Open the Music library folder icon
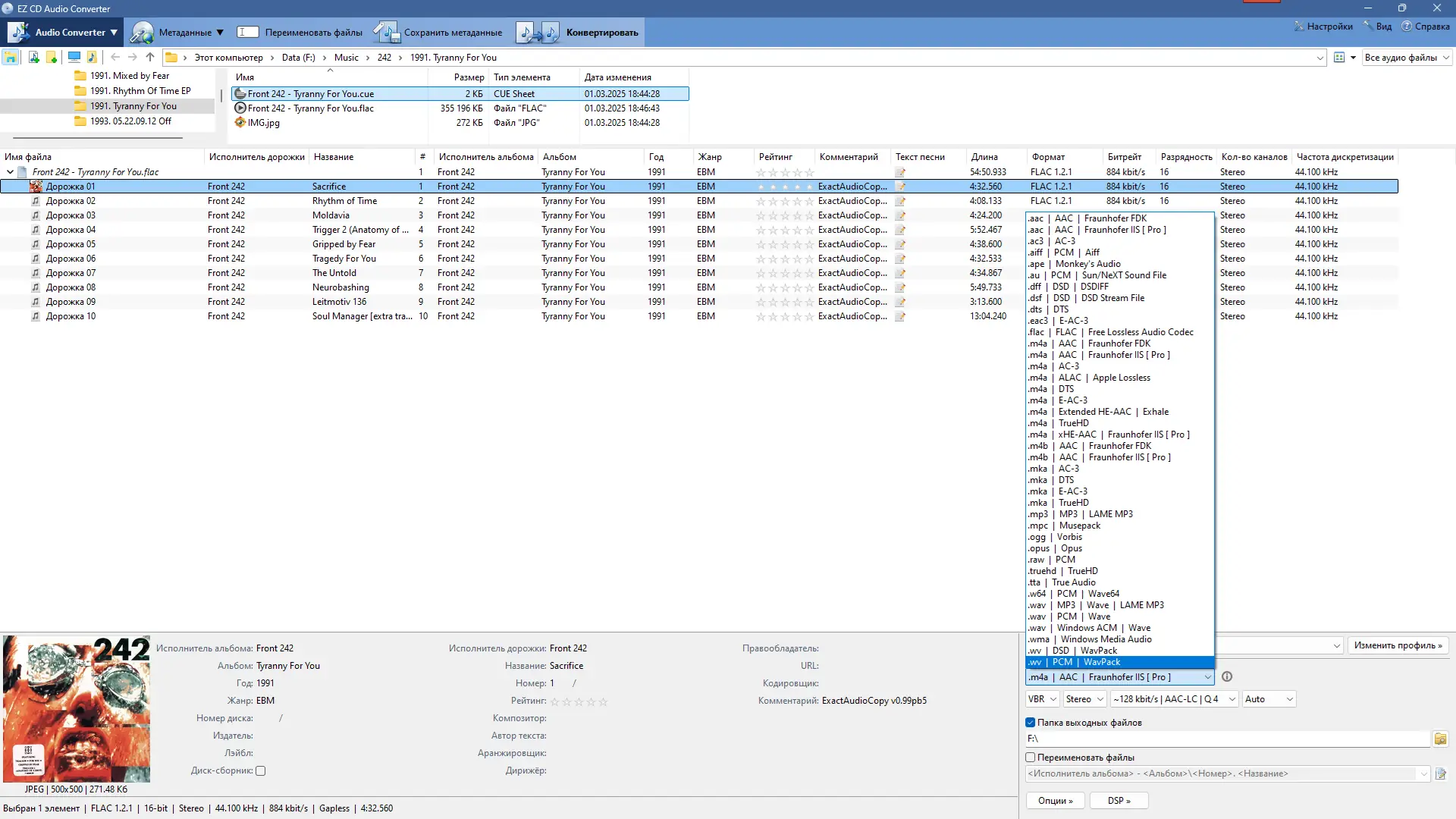The image size is (1456, 819). coord(92,58)
